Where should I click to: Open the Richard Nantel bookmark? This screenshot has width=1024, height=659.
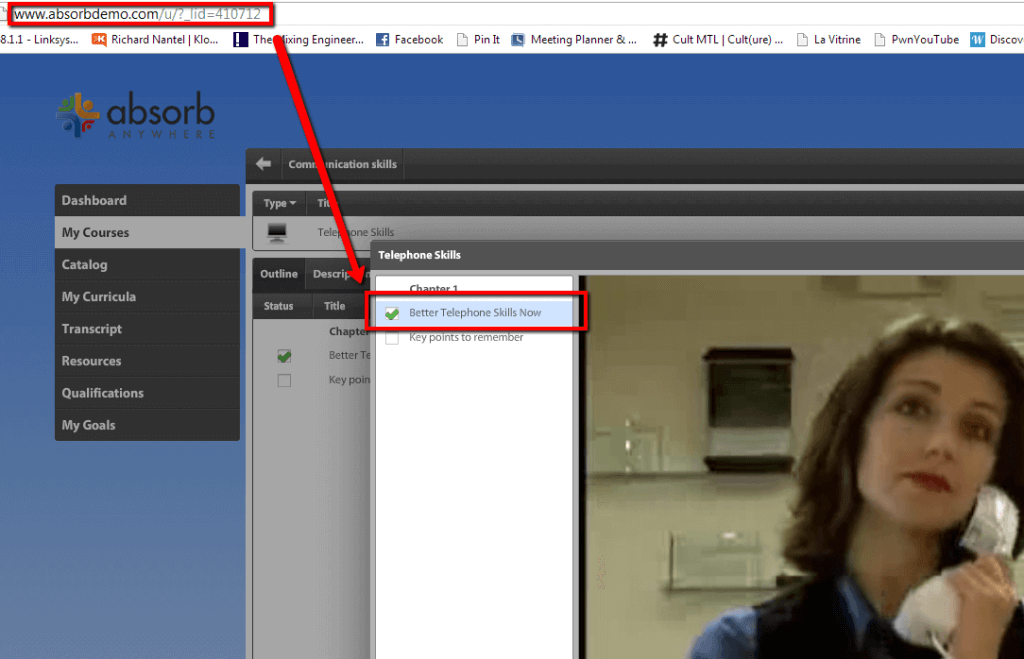[x=155, y=40]
